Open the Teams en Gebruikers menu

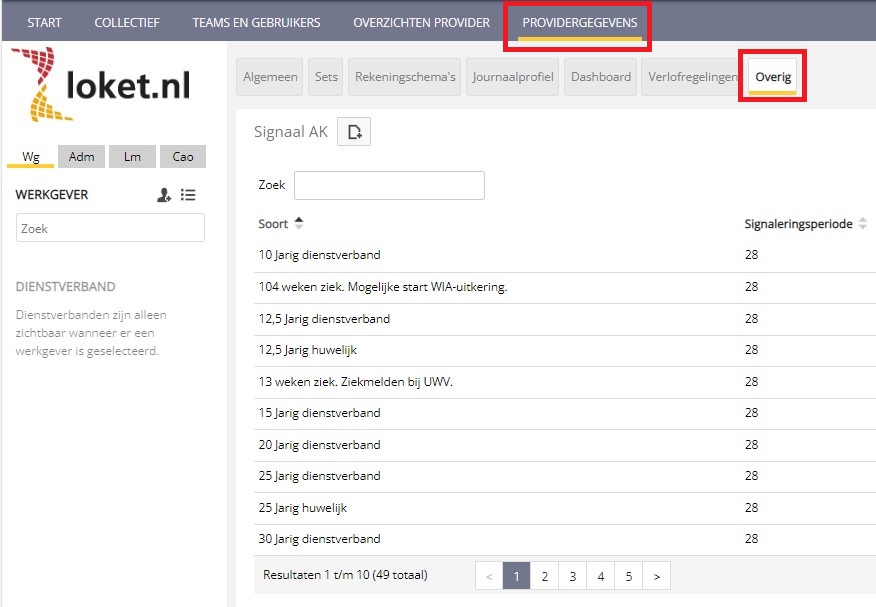pyautogui.click(x=256, y=23)
